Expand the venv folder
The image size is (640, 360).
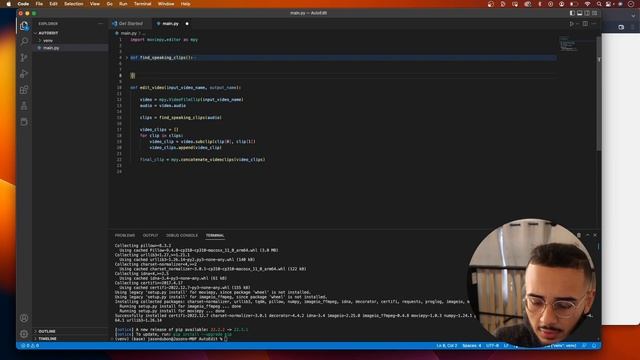click(x=70, y=40)
